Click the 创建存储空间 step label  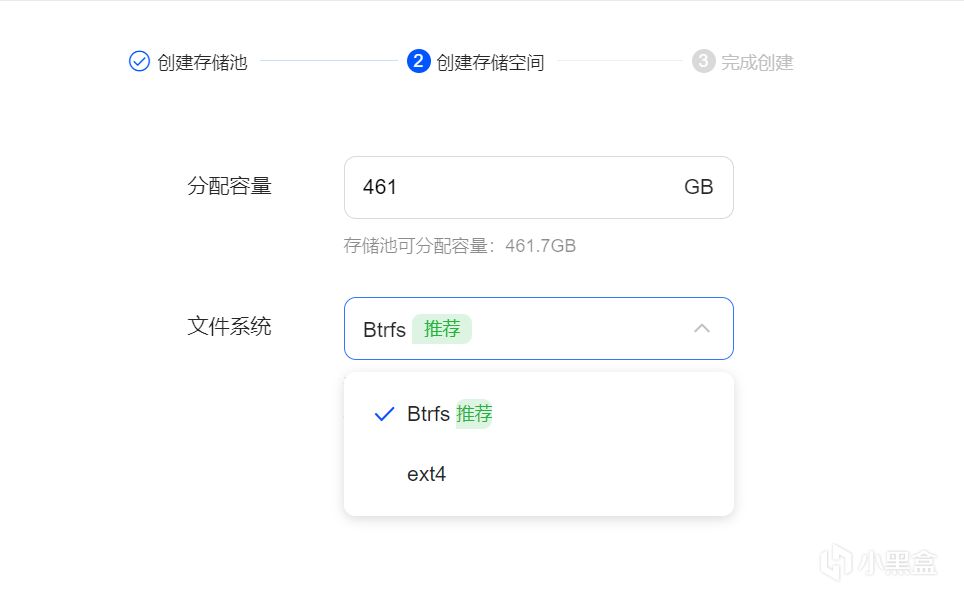[x=490, y=63]
